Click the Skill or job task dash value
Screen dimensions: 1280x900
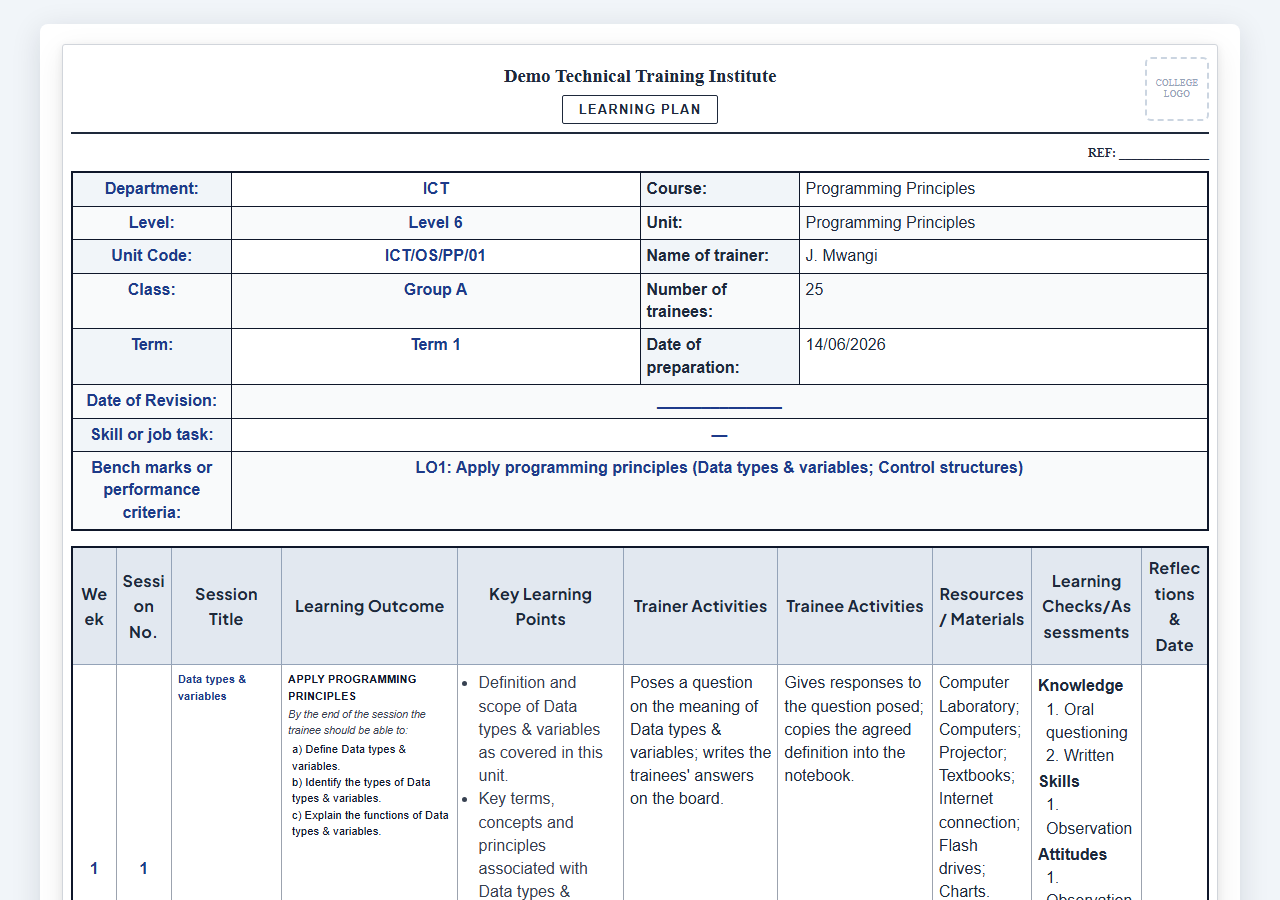719,435
